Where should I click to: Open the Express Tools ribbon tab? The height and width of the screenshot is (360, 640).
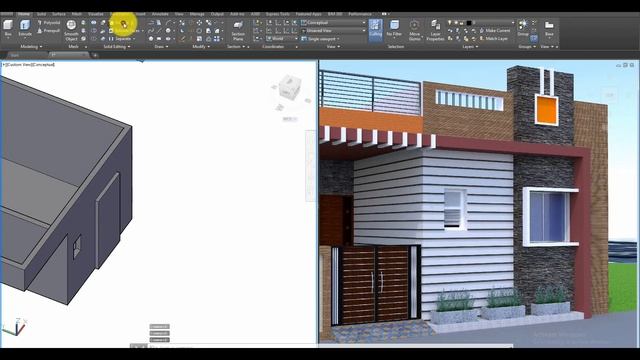(x=278, y=14)
